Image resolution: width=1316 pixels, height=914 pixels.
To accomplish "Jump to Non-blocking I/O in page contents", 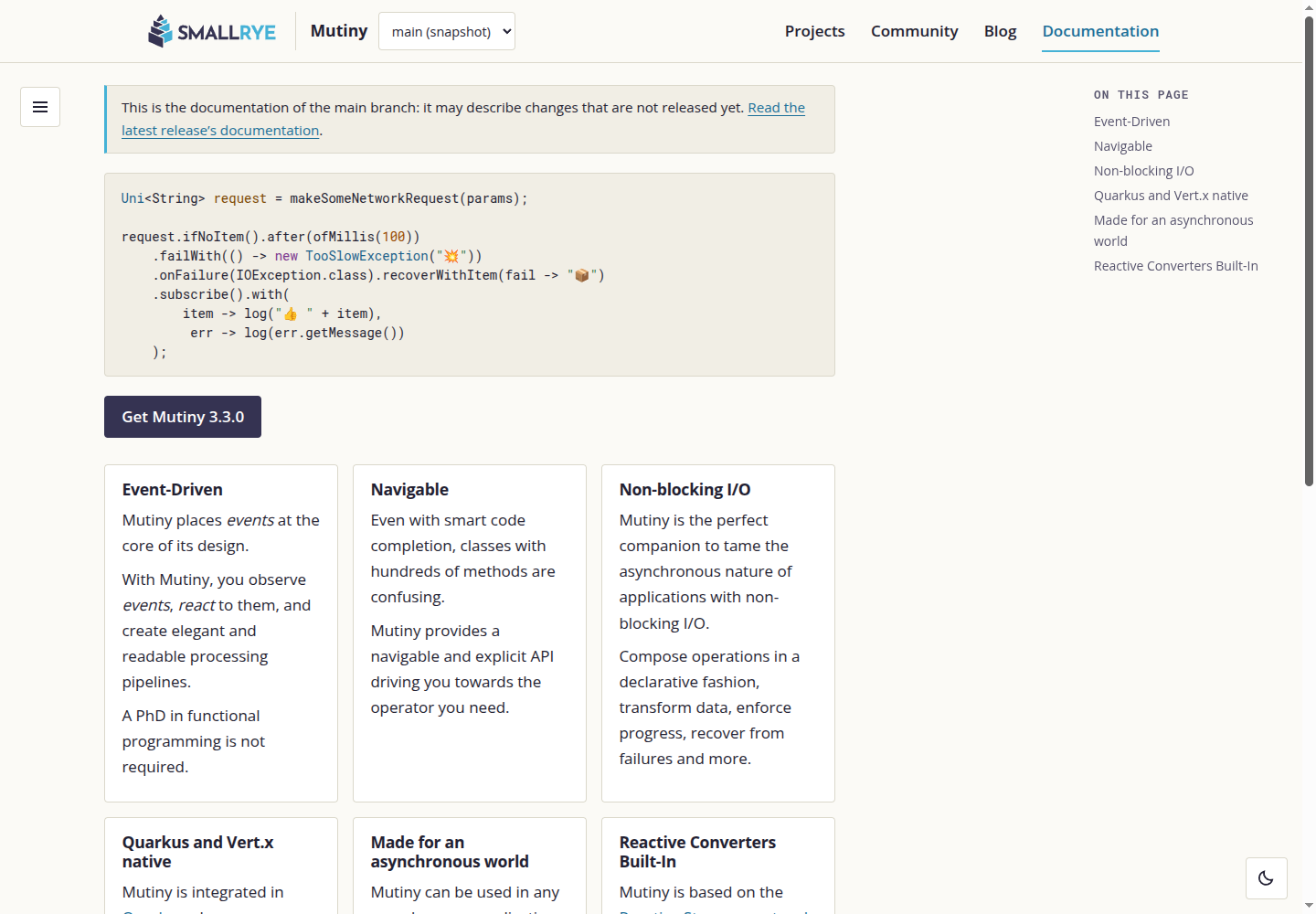I will tap(1143, 171).
